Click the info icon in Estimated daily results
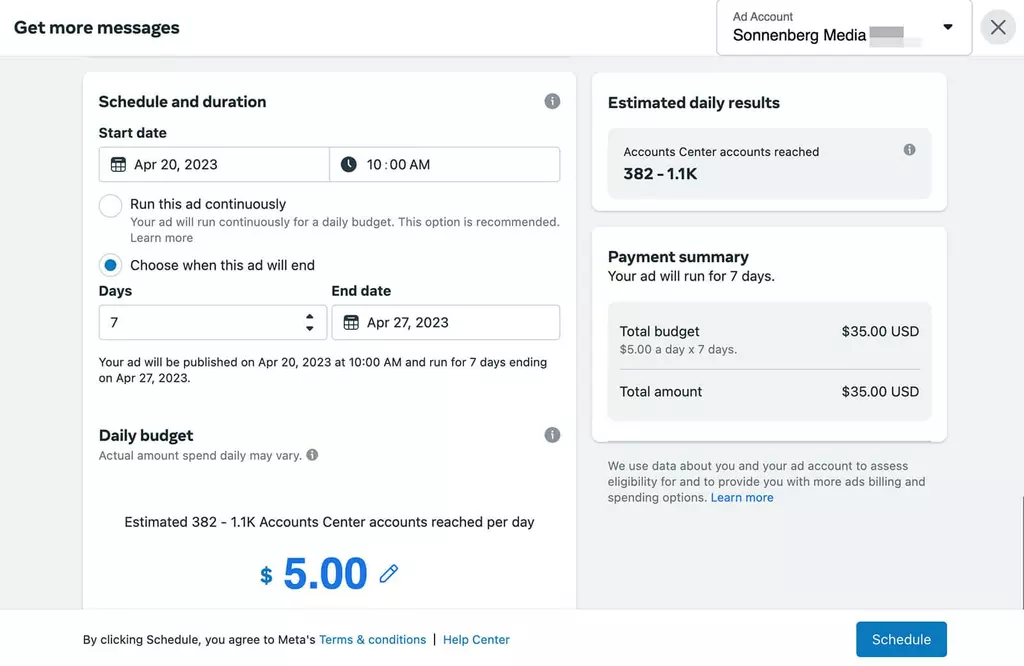 click(909, 150)
